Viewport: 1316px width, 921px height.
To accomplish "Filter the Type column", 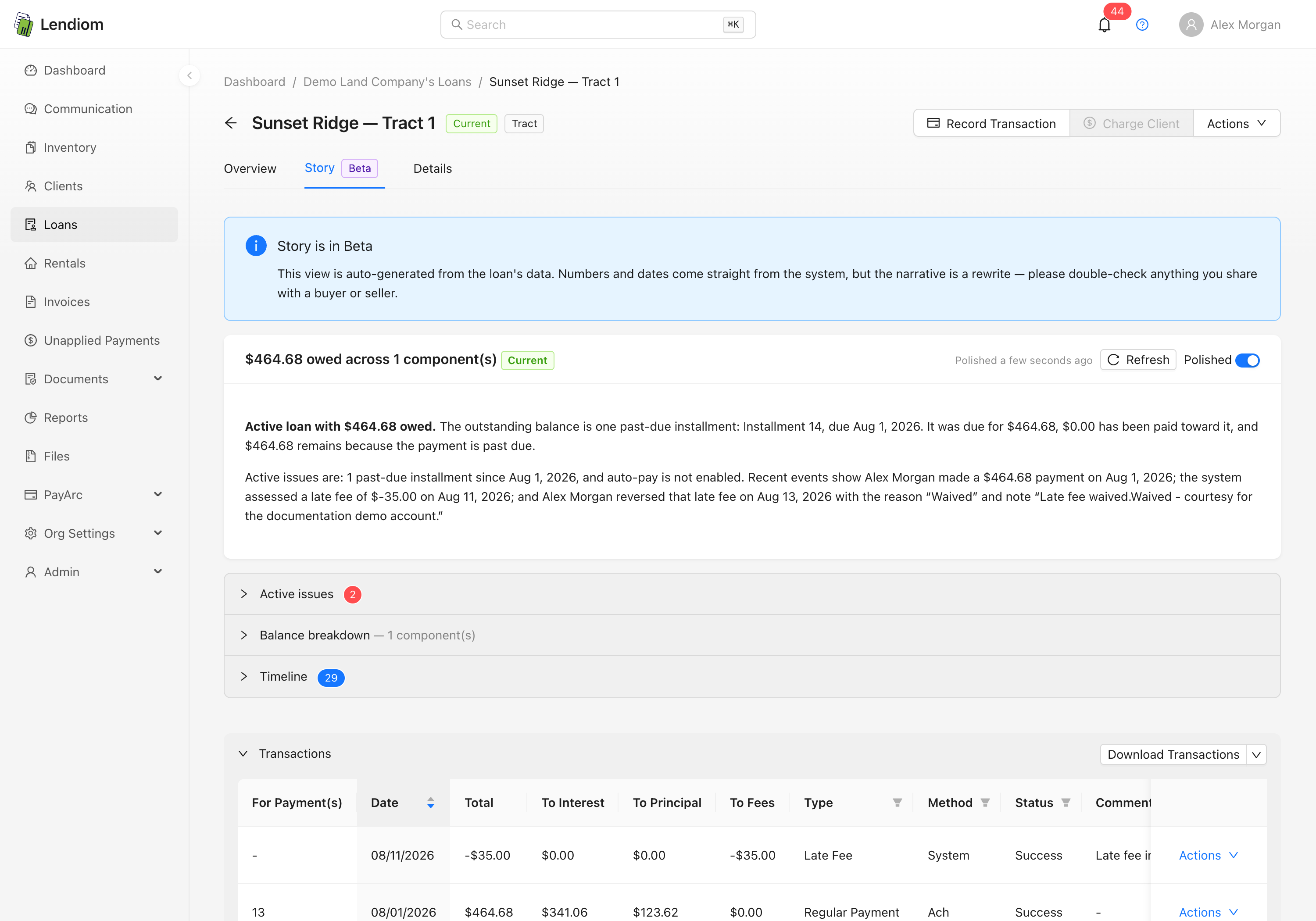I will (x=897, y=803).
